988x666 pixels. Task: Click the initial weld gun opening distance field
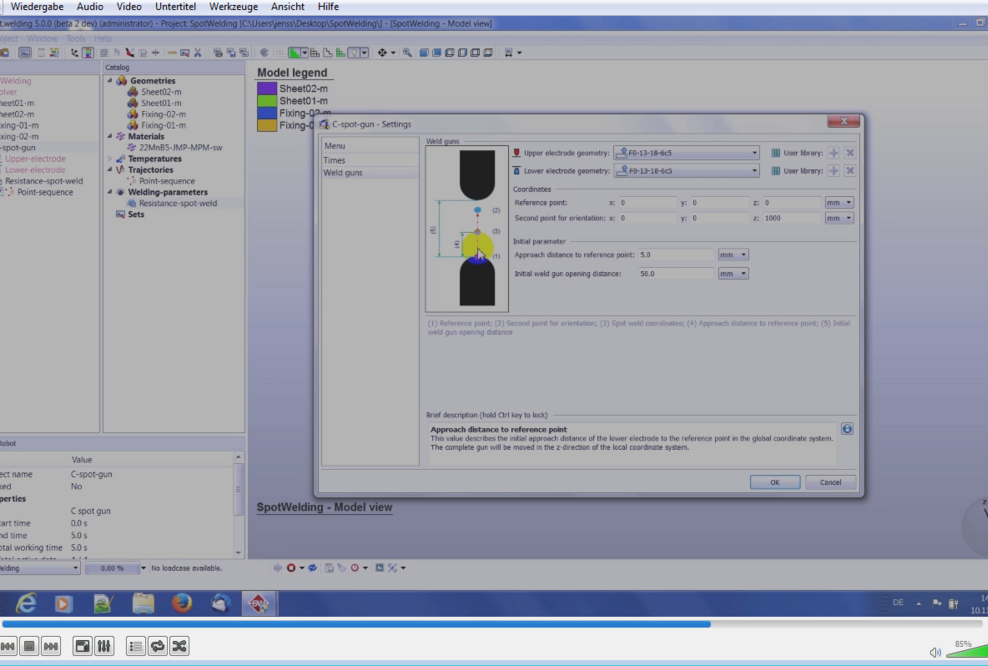click(x=676, y=273)
